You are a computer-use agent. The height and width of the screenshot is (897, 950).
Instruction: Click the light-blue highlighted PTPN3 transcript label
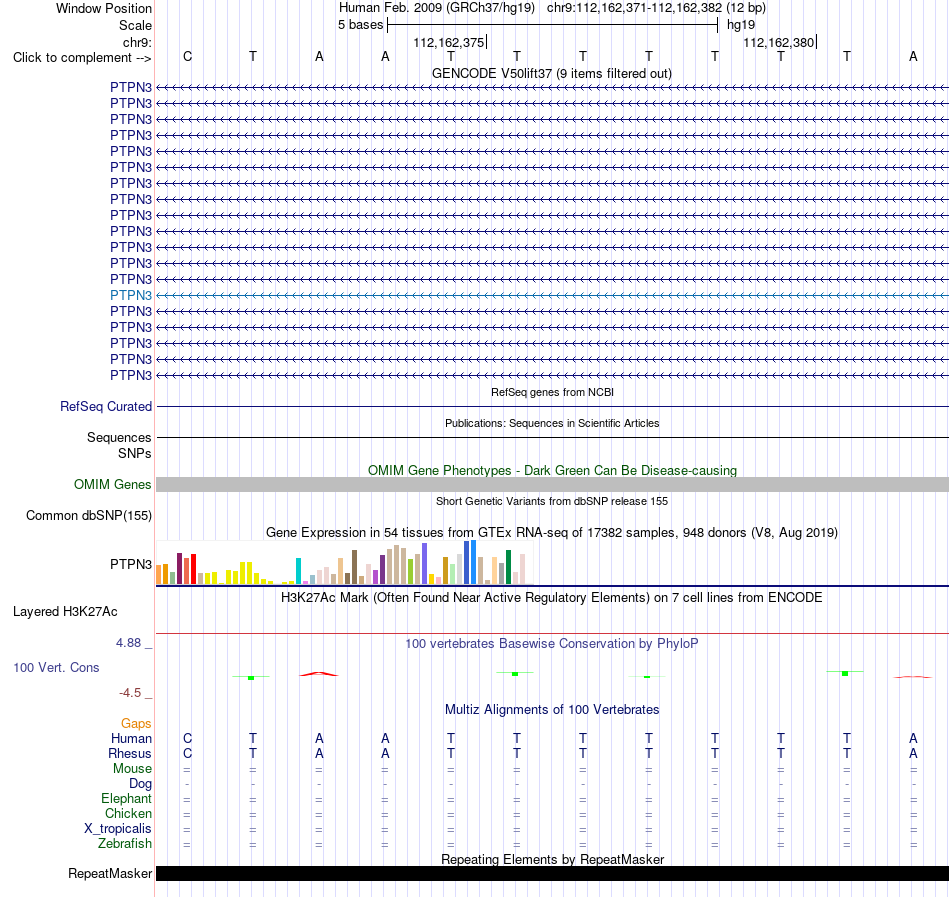click(131, 296)
